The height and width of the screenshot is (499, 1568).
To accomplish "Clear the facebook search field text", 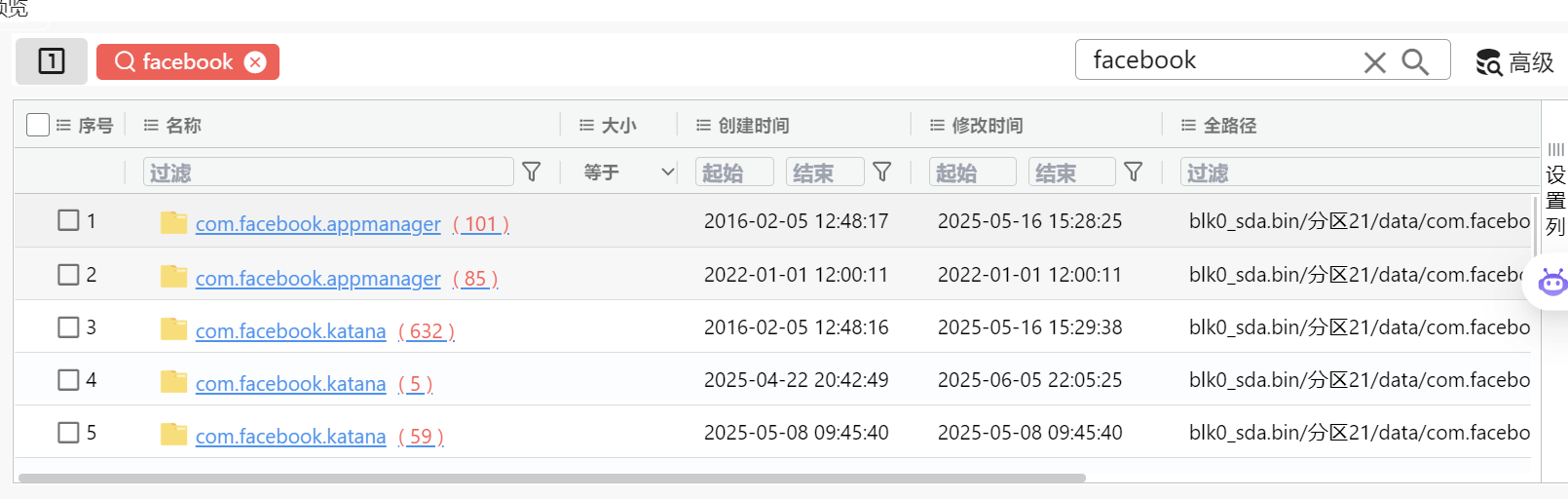I will [x=1374, y=62].
